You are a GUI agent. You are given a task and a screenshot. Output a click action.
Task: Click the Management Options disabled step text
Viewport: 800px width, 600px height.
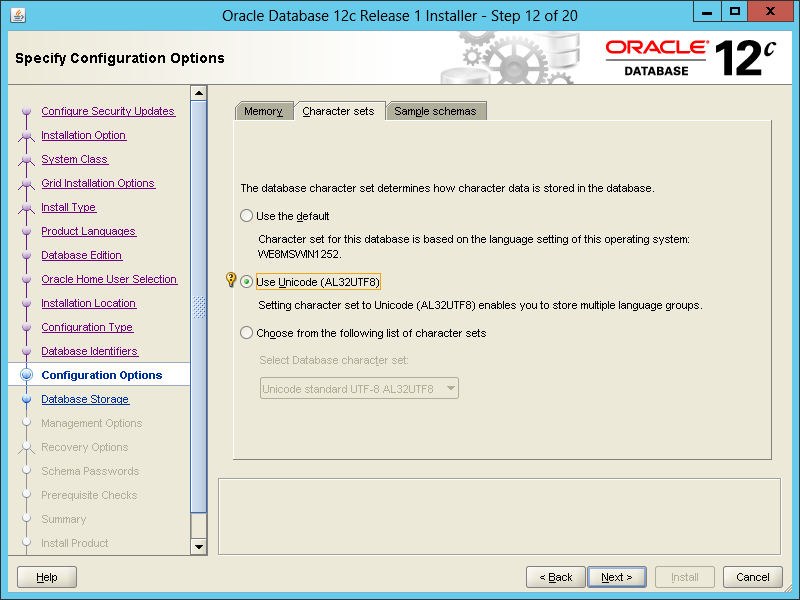[92, 423]
